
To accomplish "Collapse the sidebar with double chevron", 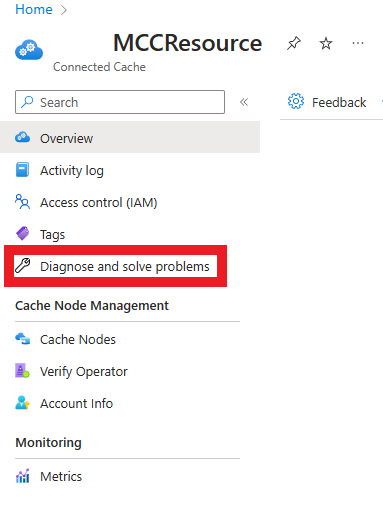I will (244, 102).
